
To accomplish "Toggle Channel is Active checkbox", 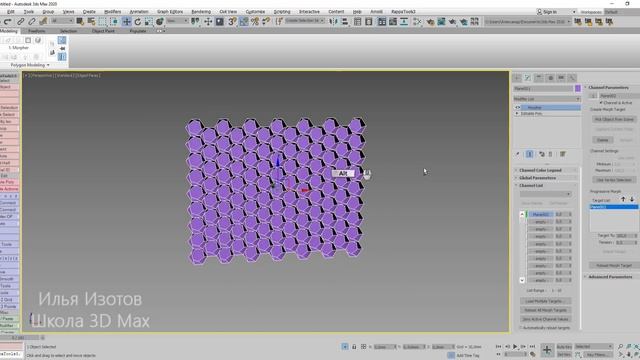I will point(601,103).
